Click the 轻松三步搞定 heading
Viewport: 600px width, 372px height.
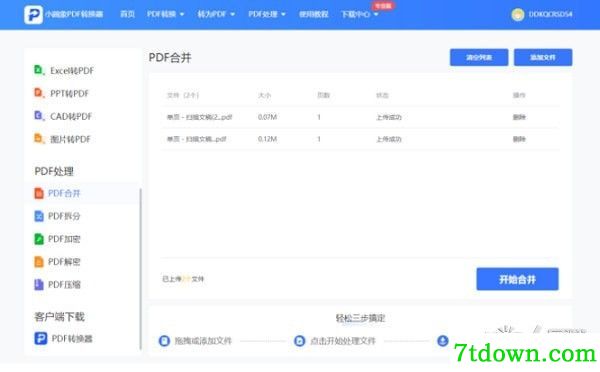click(360, 318)
